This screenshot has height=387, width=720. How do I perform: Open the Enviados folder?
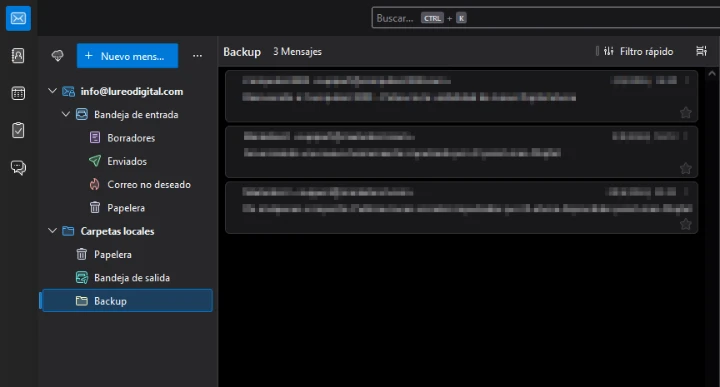(127, 162)
